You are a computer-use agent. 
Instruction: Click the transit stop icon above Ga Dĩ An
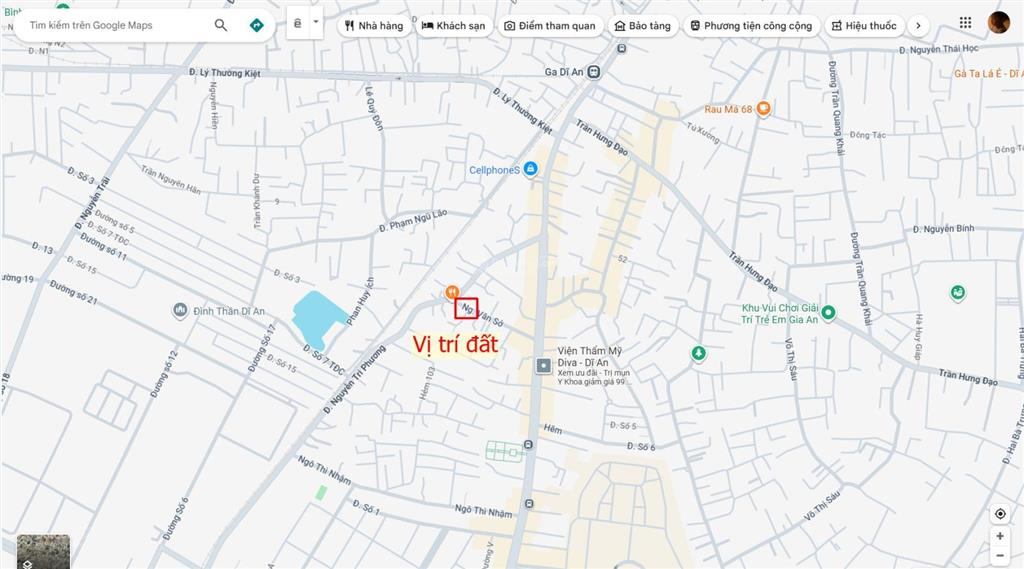point(622,48)
